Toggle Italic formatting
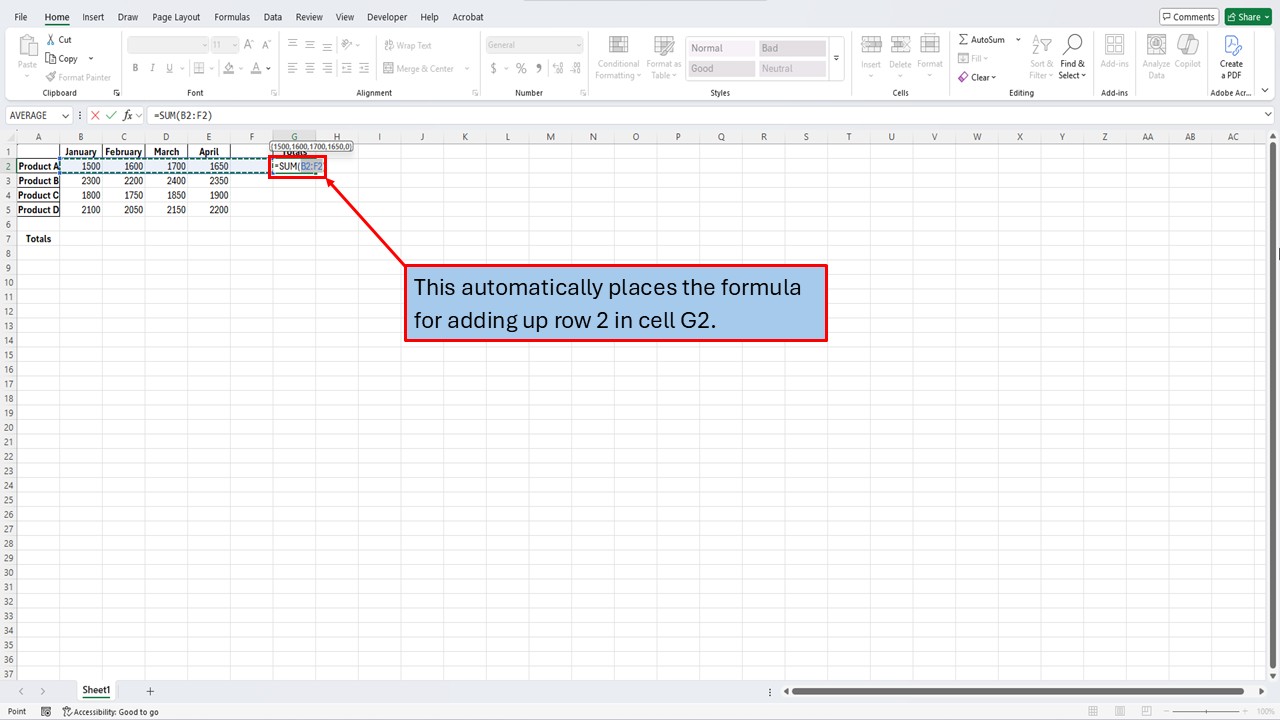 (x=150, y=67)
